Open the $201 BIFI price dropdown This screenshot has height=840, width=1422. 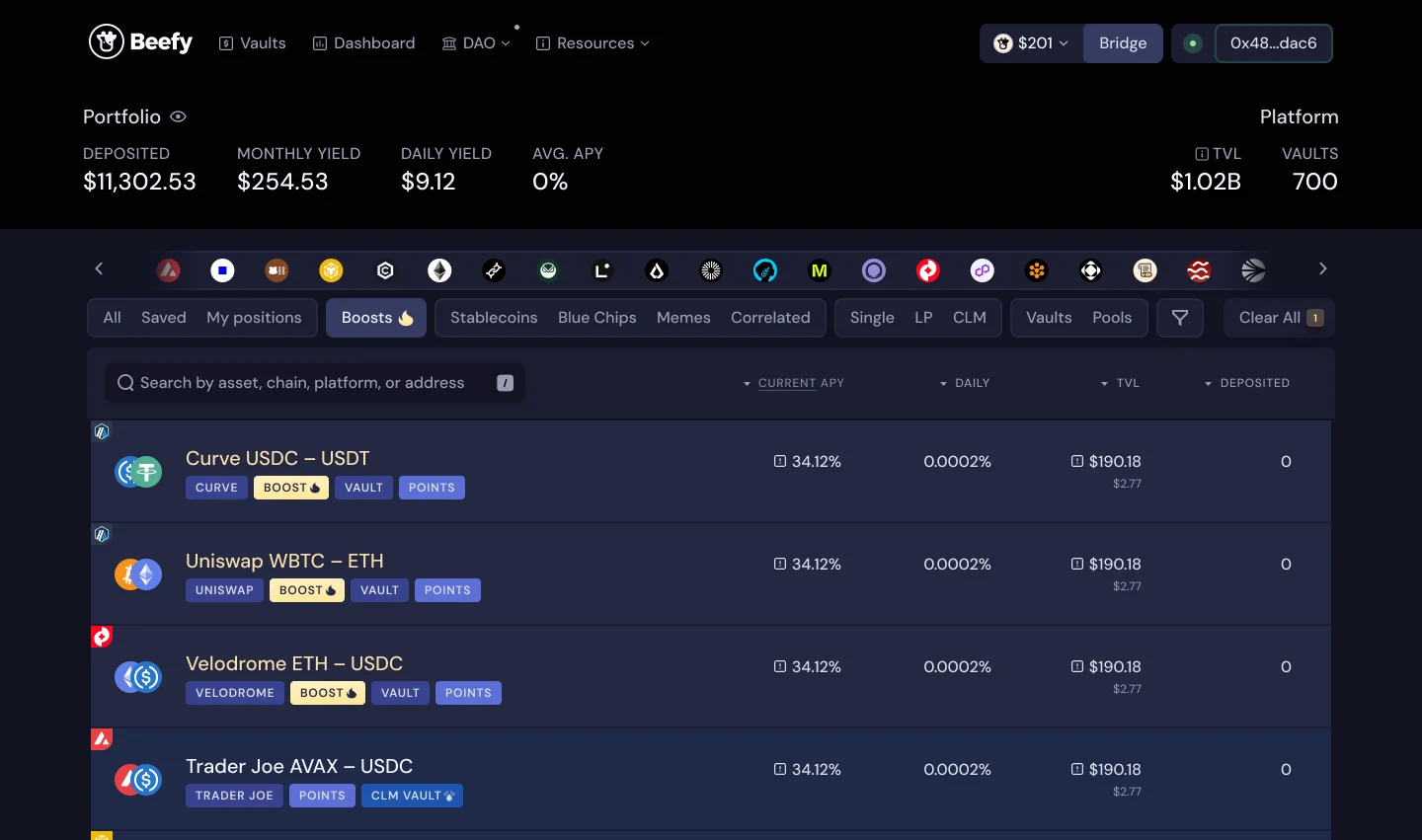[x=1032, y=43]
